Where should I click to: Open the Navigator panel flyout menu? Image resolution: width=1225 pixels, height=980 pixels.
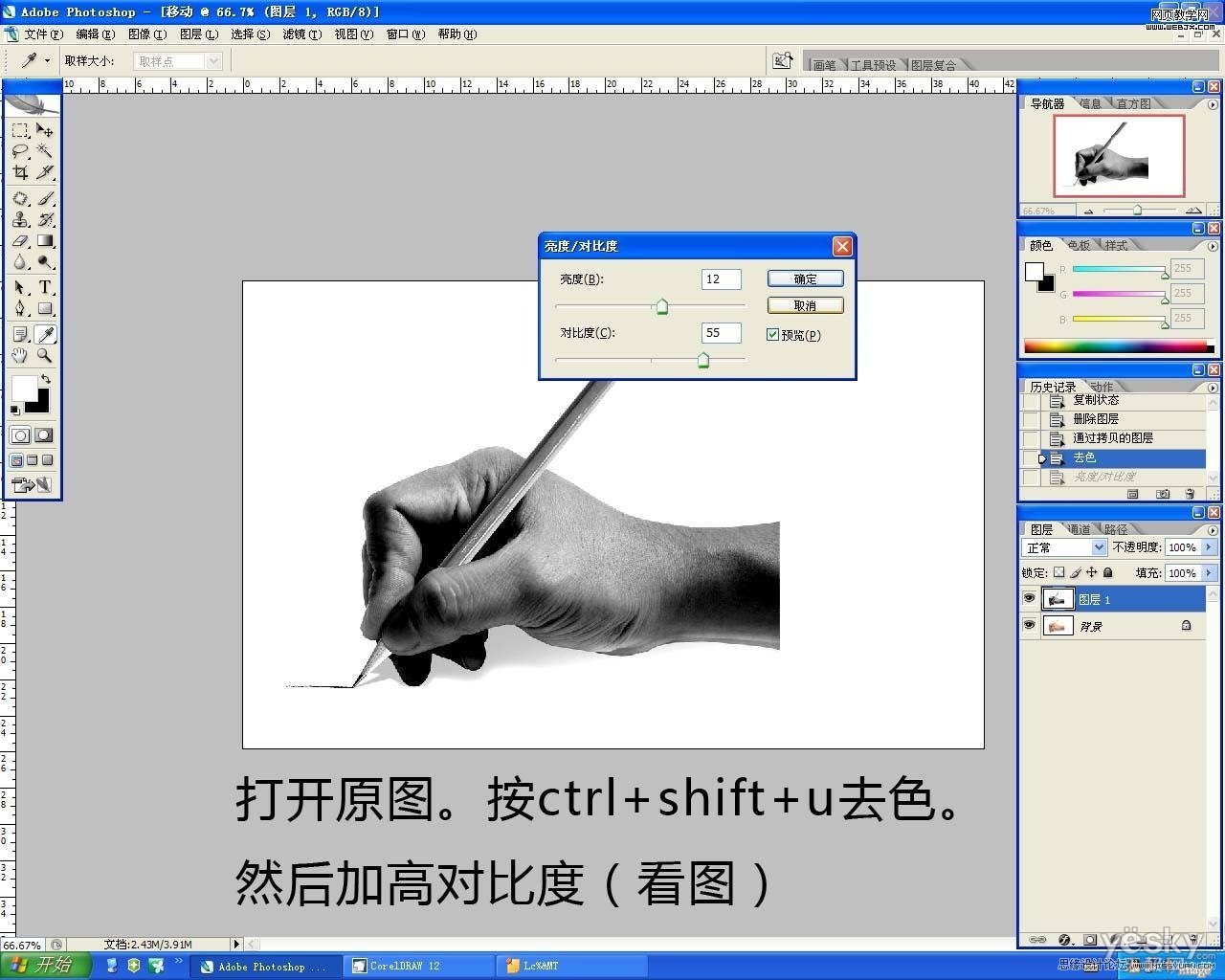(x=1213, y=102)
